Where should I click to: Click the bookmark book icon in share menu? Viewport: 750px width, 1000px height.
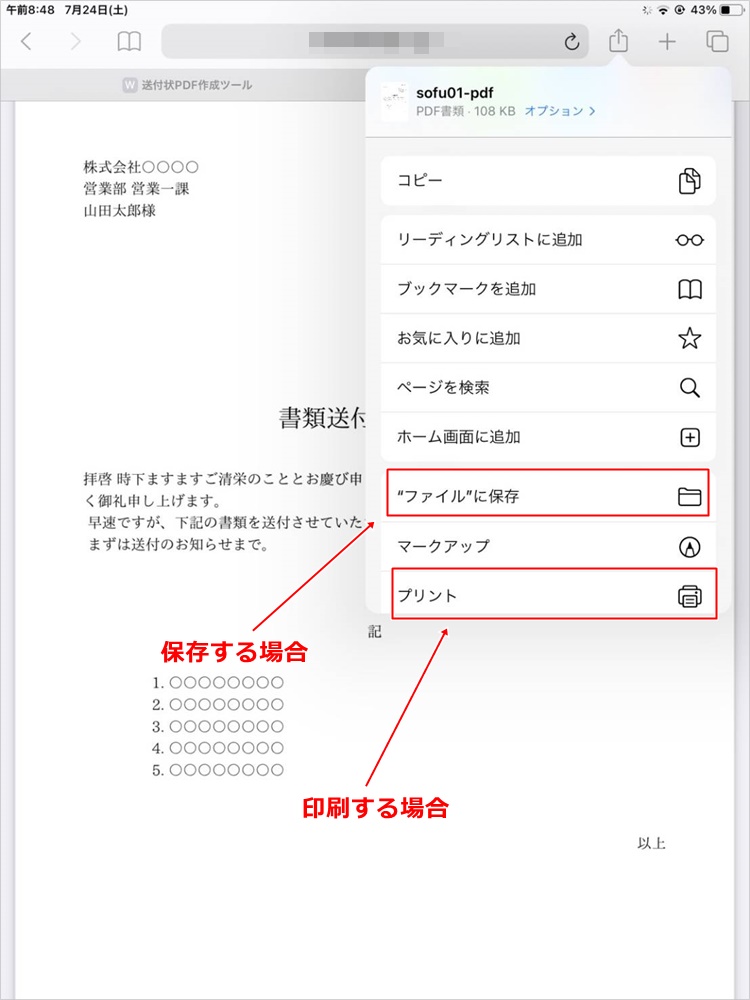point(689,290)
